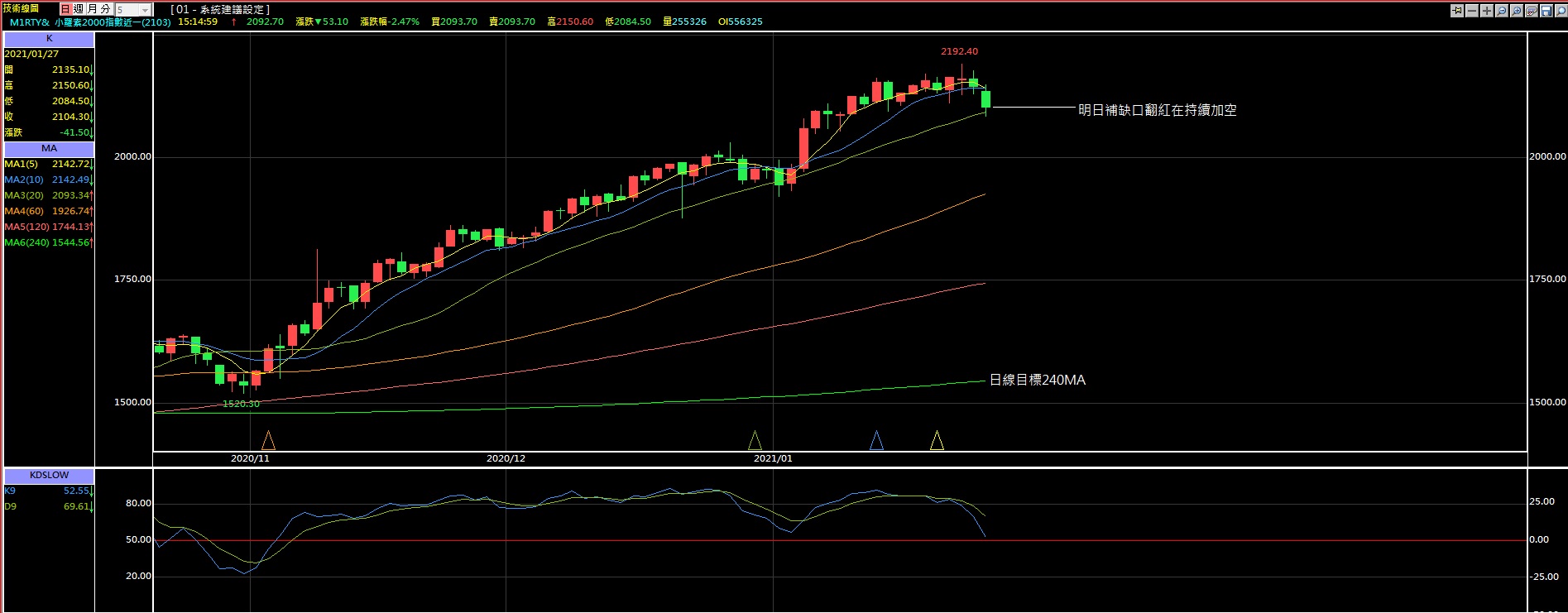Switch to minute (分) chart period
The height and width of the screenshot is (613, 1568).
pos(106,9)
